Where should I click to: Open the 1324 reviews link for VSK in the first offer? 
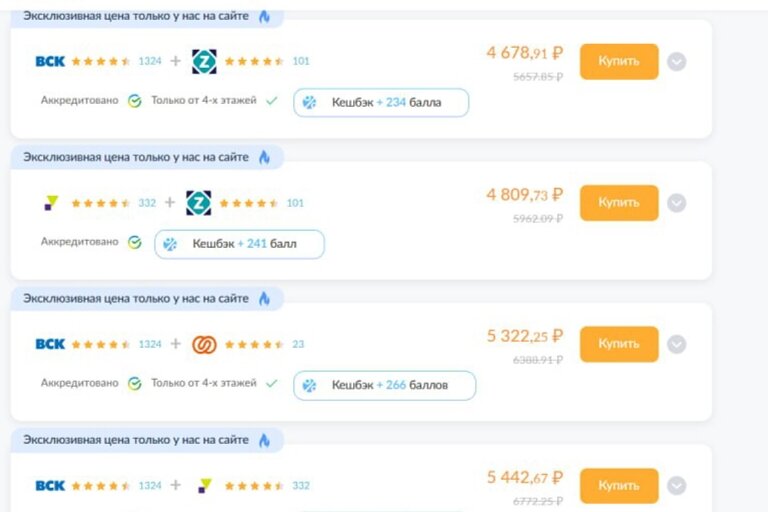pyautogui.click(x=150, y=61)
